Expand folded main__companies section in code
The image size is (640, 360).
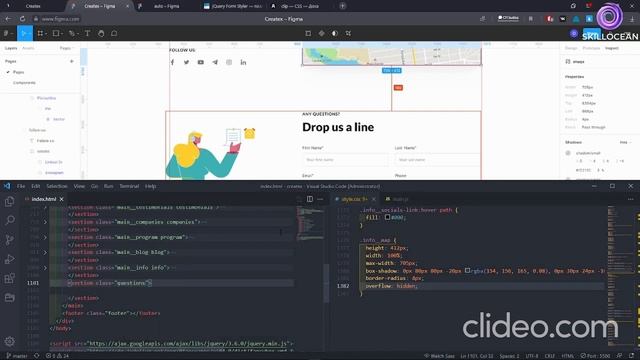coord(45,222)
